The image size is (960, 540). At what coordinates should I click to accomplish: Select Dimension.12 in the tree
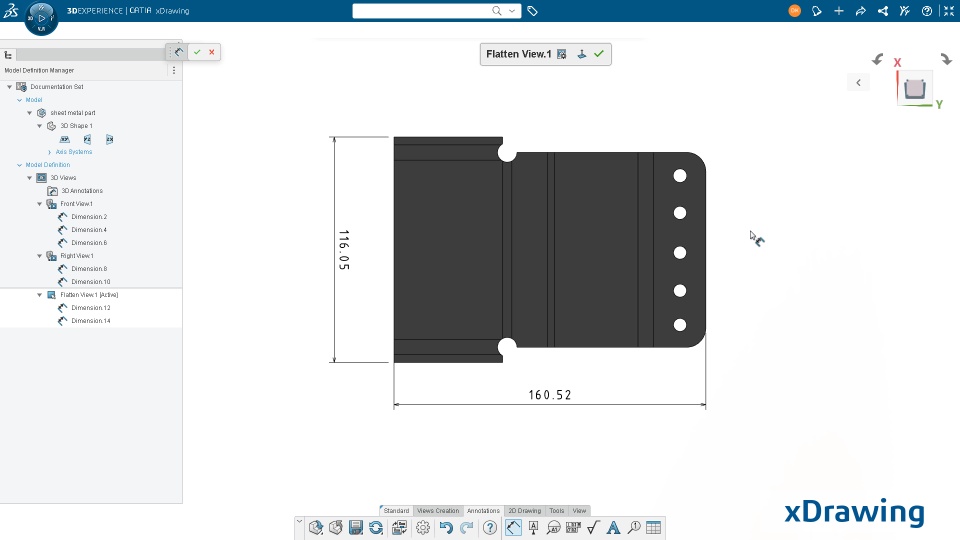pos(91,308)
